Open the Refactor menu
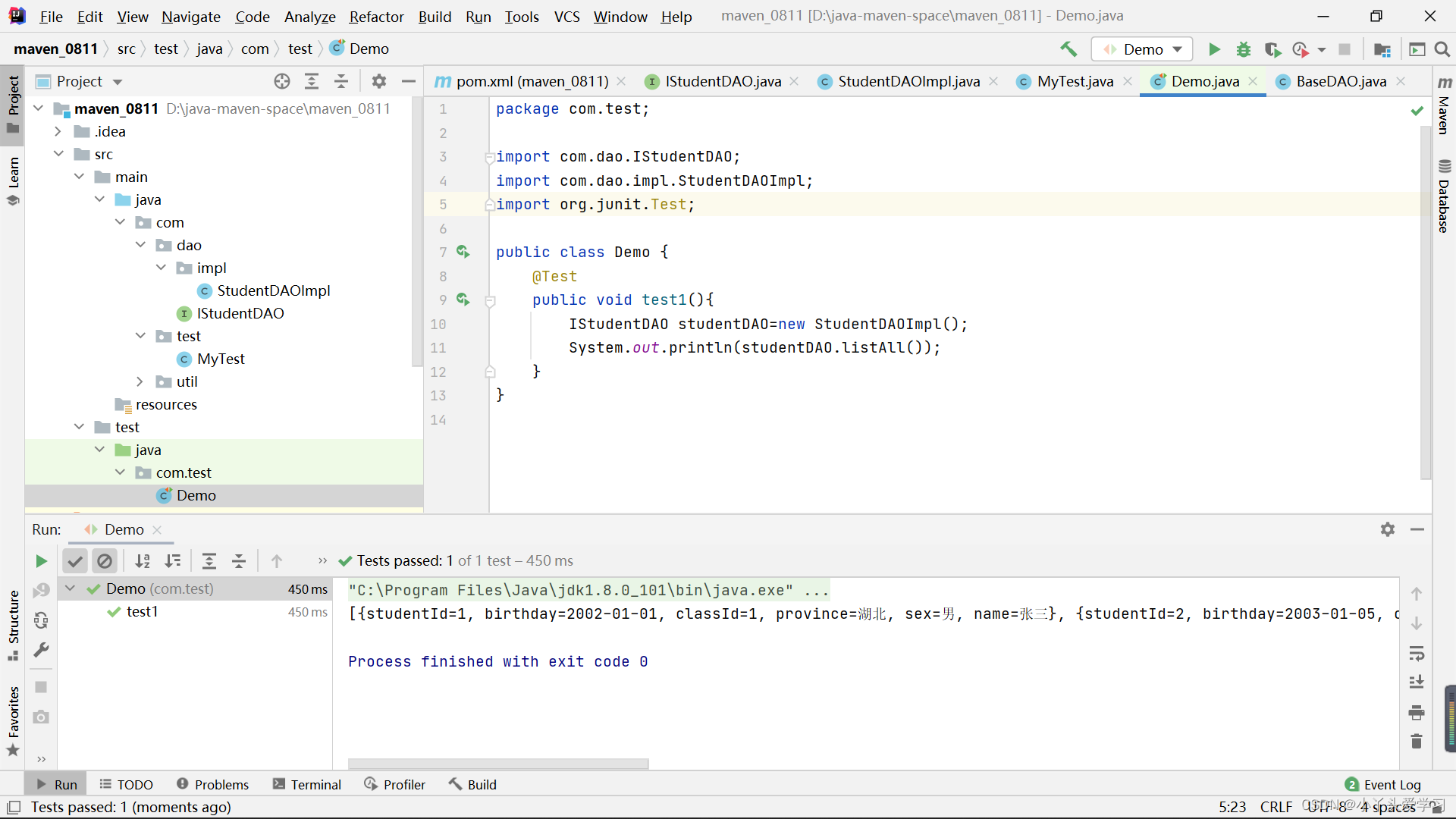Image resolution: width=1456 pixels, height=819 pixels. click(x=376, y=17)
